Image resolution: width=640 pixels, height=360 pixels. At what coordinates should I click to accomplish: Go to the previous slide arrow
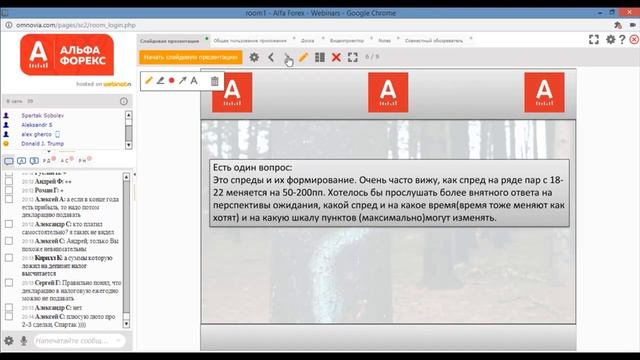[271, 57]
